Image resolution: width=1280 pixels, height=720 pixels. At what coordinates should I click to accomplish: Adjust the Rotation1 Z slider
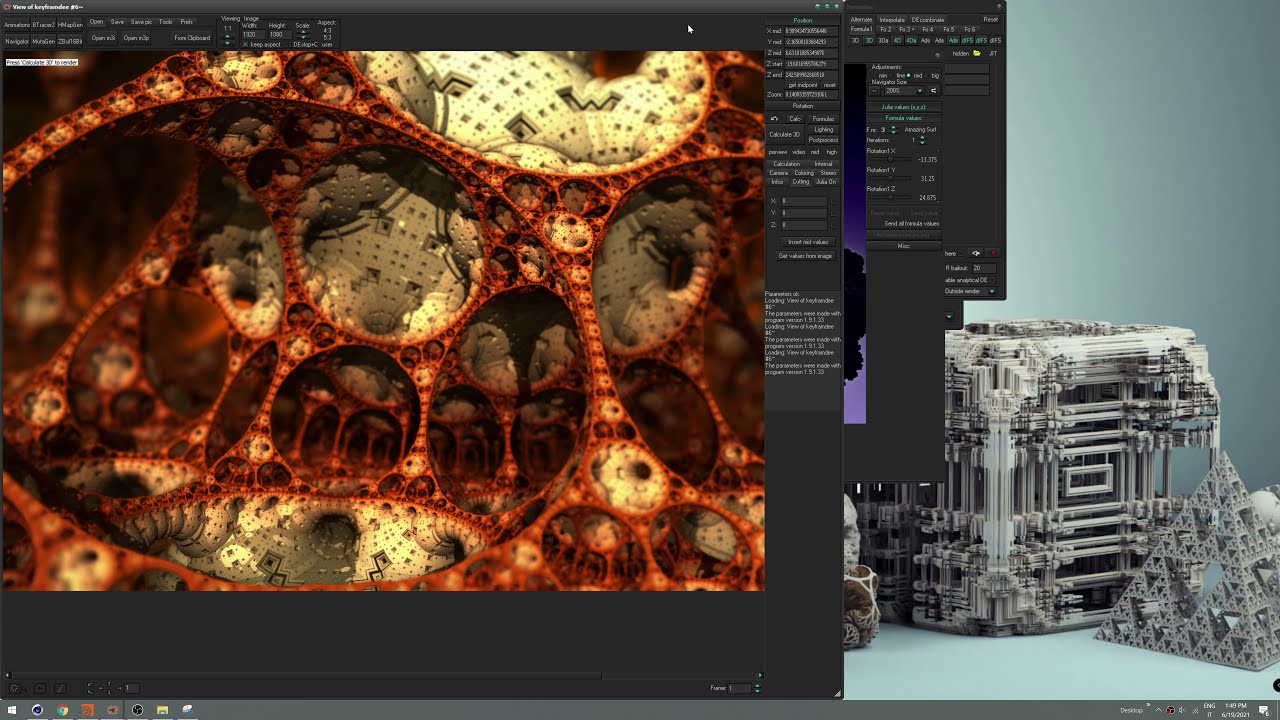[890, 198]
